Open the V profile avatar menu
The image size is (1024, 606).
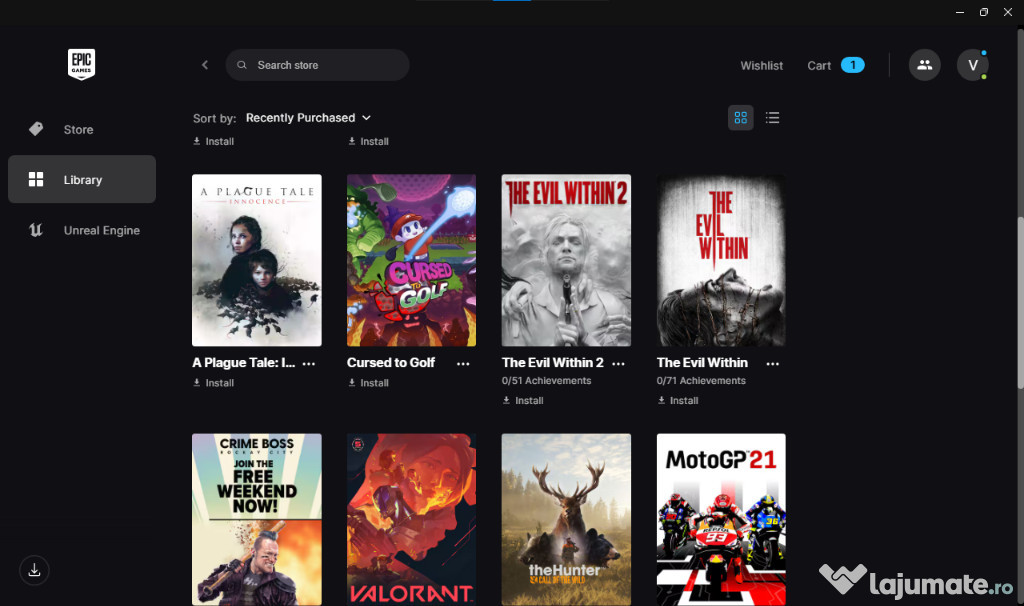click(x=972, y=65)
